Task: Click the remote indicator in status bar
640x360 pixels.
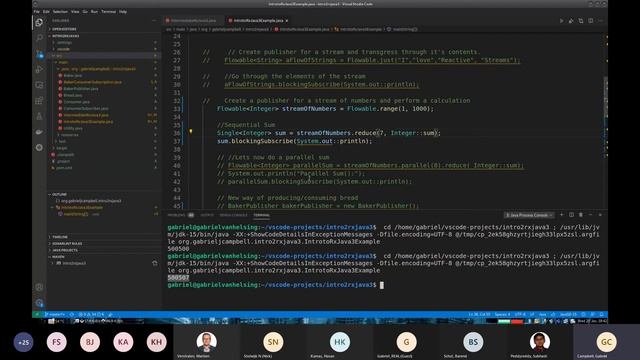Action: [x=36, y=315]
